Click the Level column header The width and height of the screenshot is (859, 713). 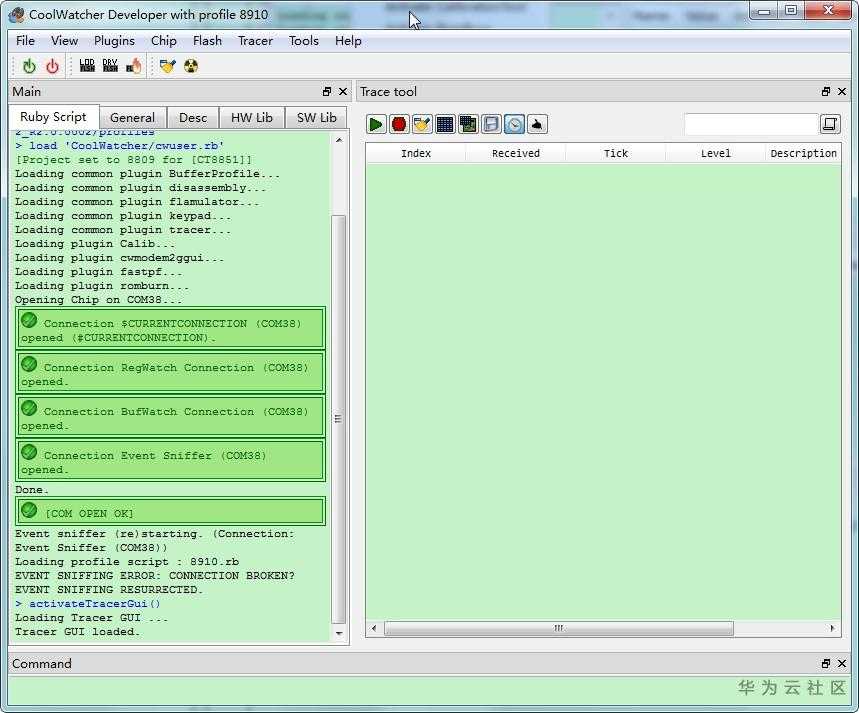pyautogui.click(x=715, y=153)
